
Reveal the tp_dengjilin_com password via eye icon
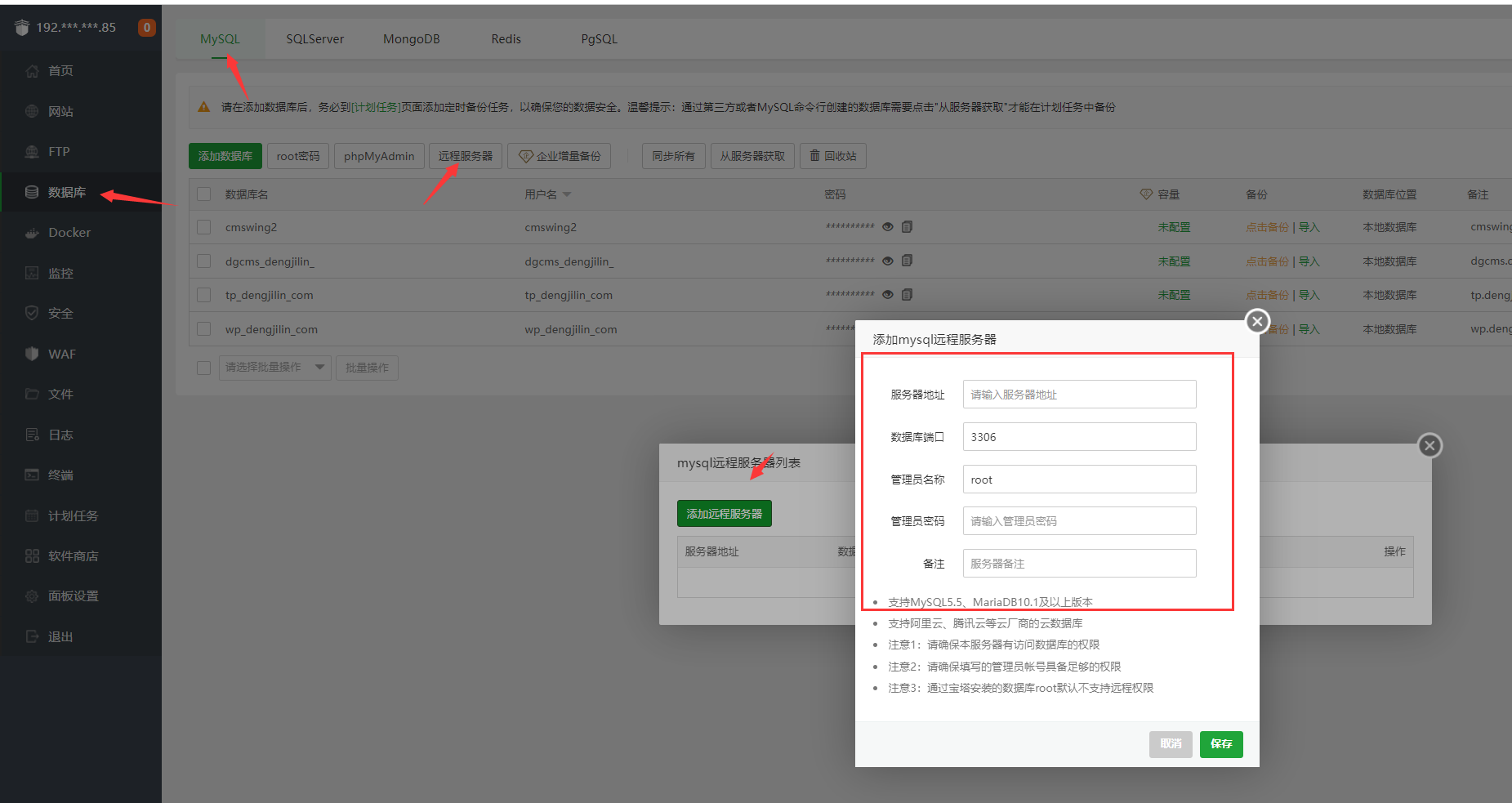(888, 294)
